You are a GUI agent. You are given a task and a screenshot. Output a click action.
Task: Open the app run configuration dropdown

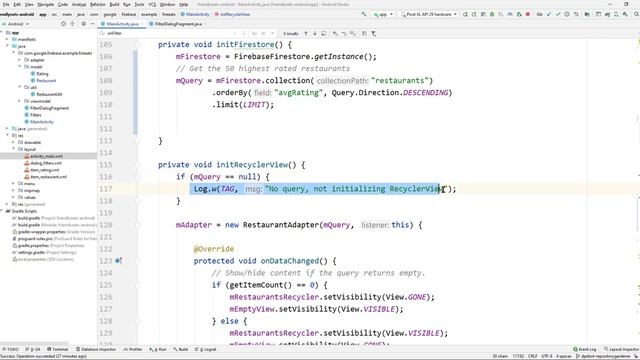tap(383, 14)
